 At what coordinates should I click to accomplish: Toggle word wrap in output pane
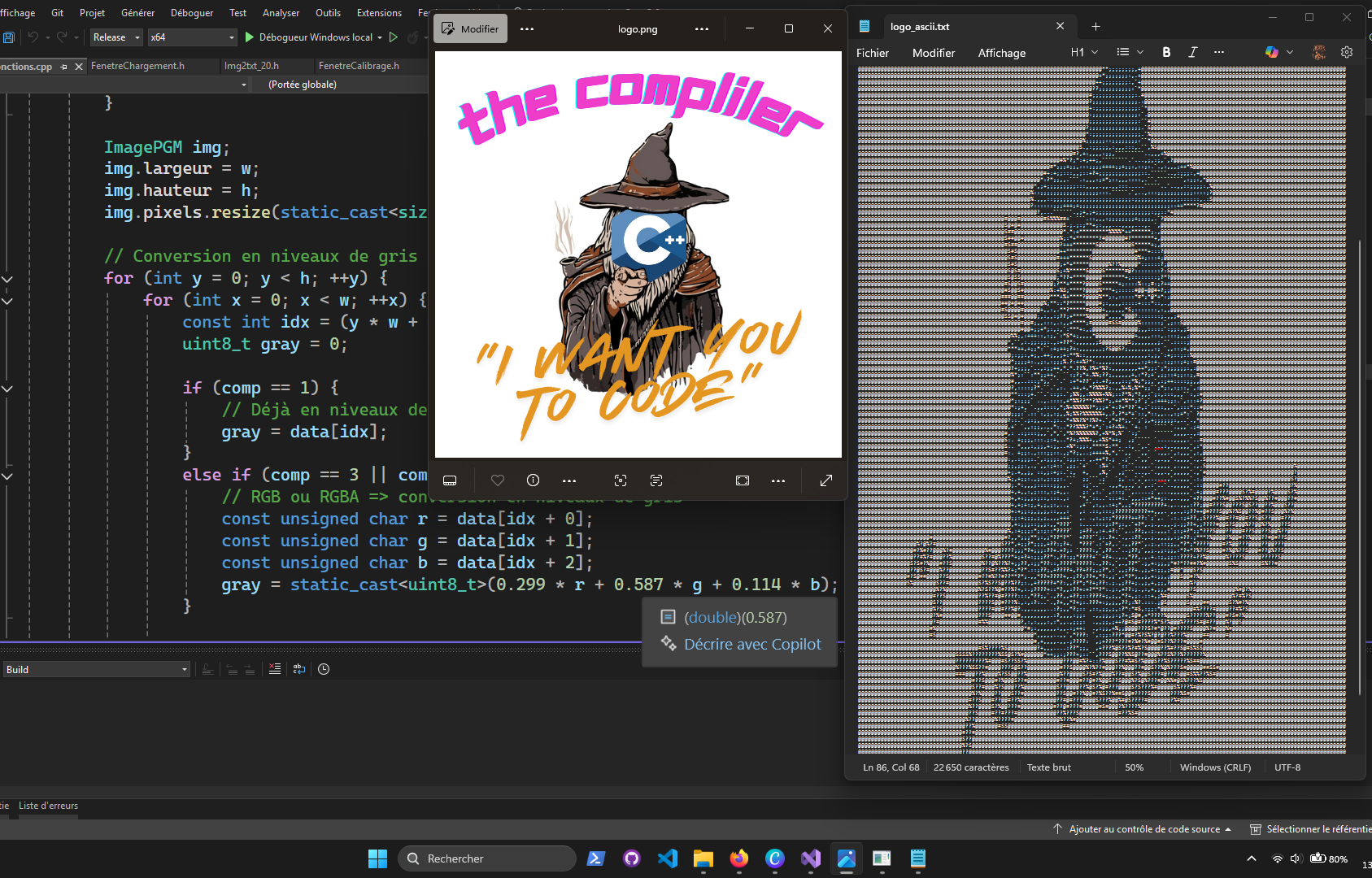pyautogui.click(x=299, y=669)
